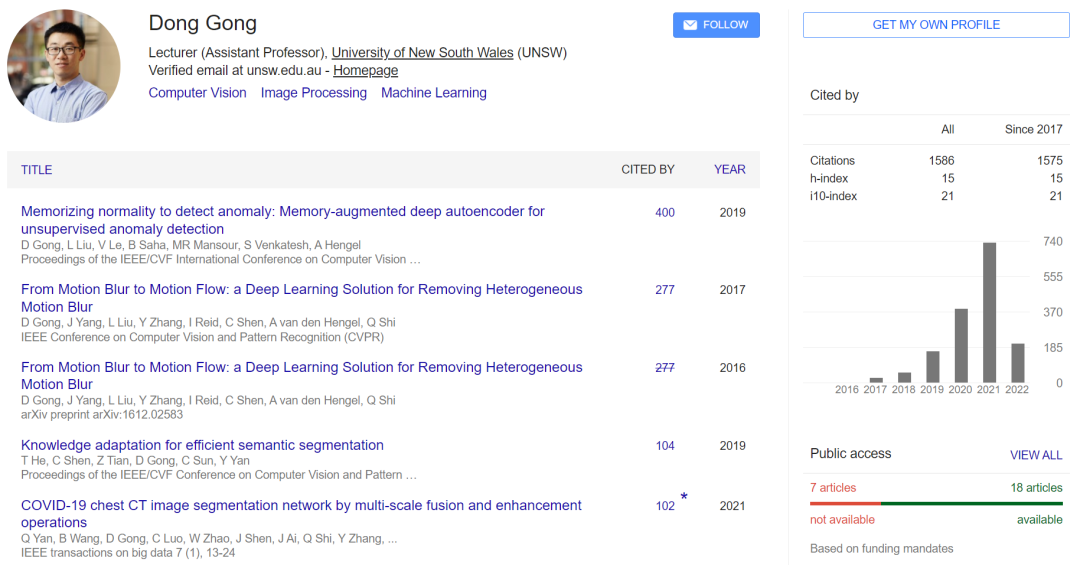The height and width of the screenshot is (565, 1080).
Task: Open University of New South Wales link
Action: pyautogui.click(x=422, y=52)
